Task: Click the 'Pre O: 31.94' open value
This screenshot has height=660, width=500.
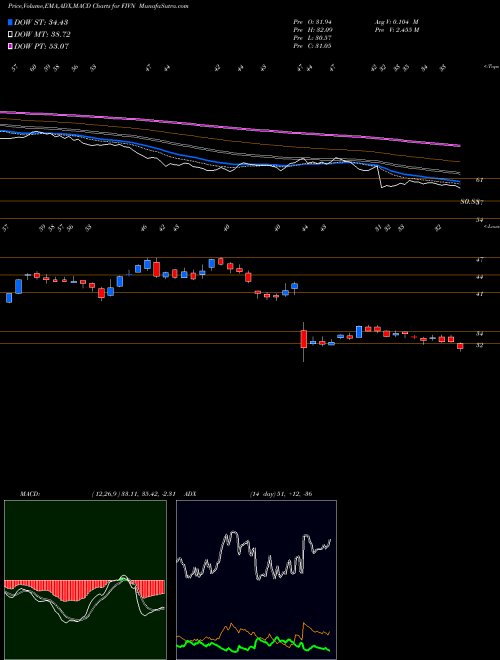Action: click(312, 22)
